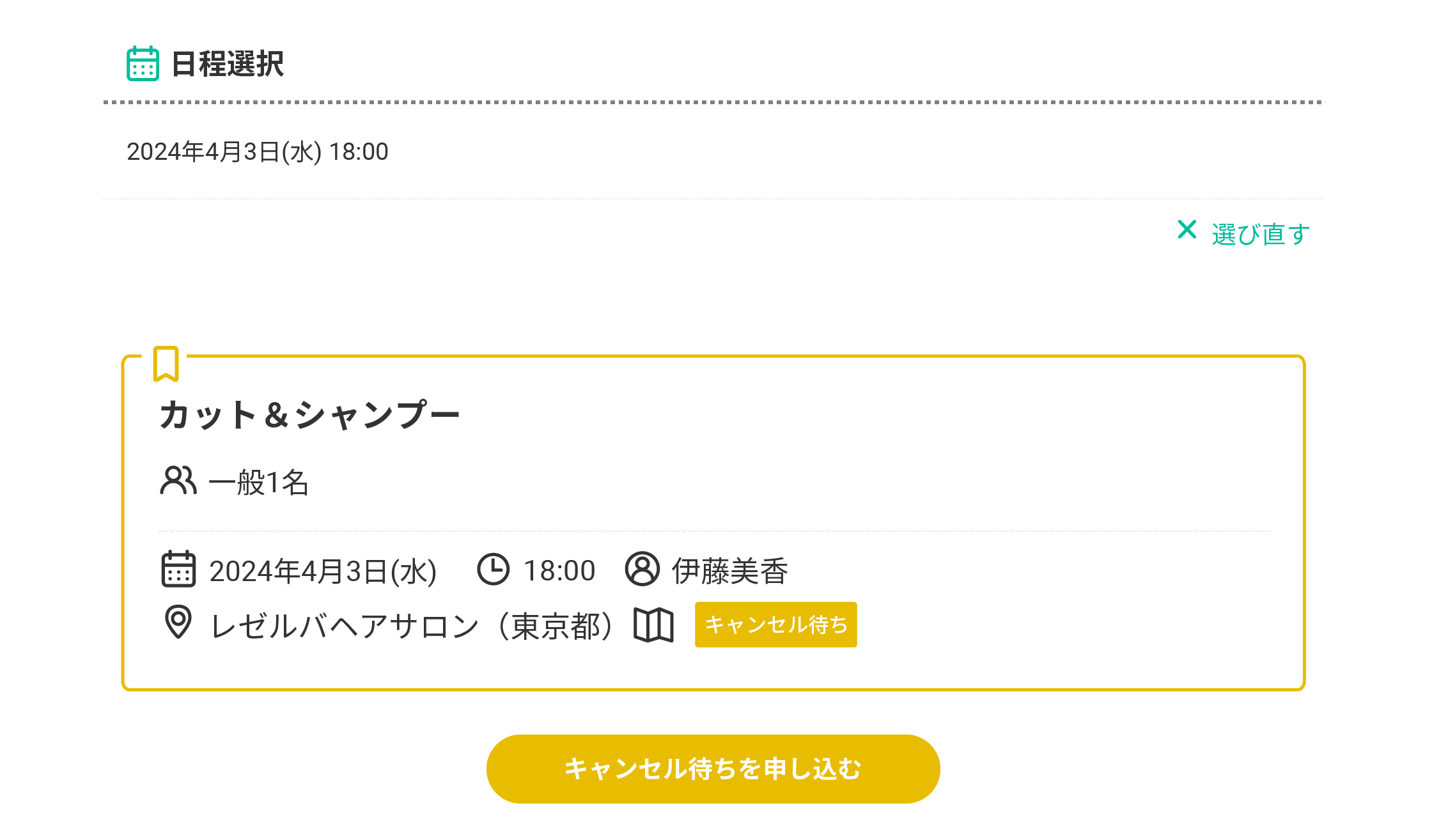Open the カット＆シャンプー menu title
This screenshot has width=1432, height=840.
pos(309,415)
